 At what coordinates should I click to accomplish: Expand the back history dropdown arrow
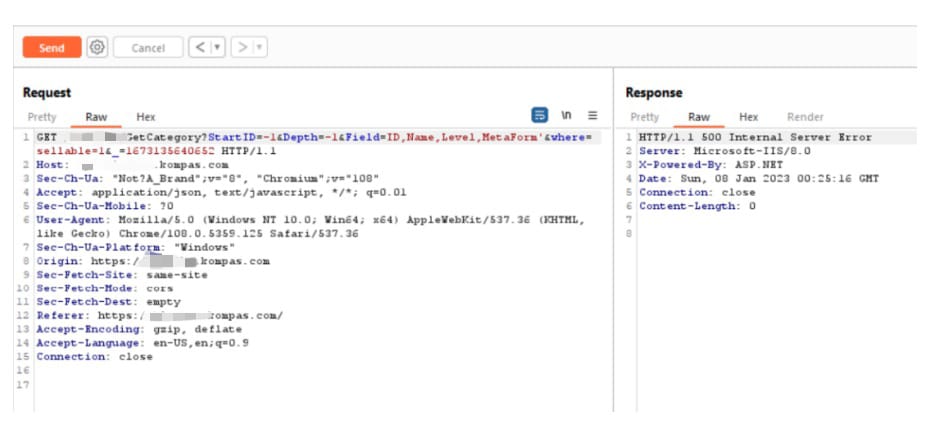[x=216, y=48]
